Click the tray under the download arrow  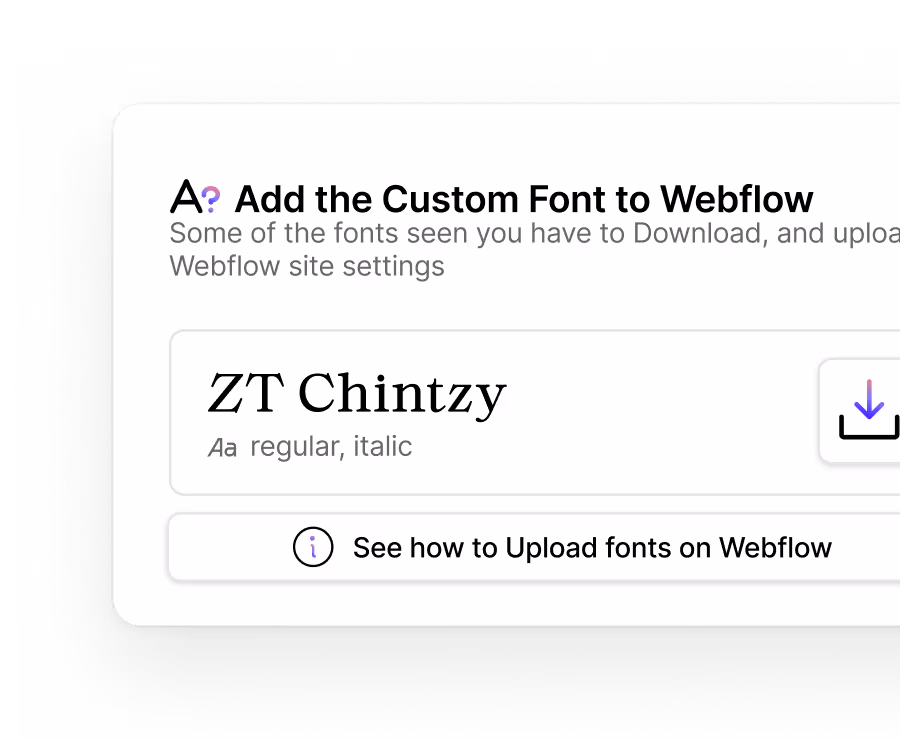click(869, 428)
